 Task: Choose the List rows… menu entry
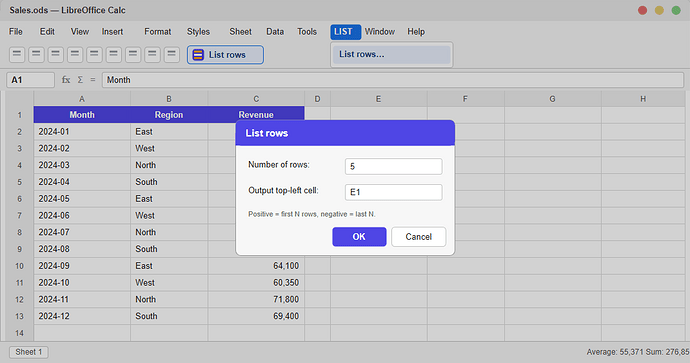click(x=392, y=55)
